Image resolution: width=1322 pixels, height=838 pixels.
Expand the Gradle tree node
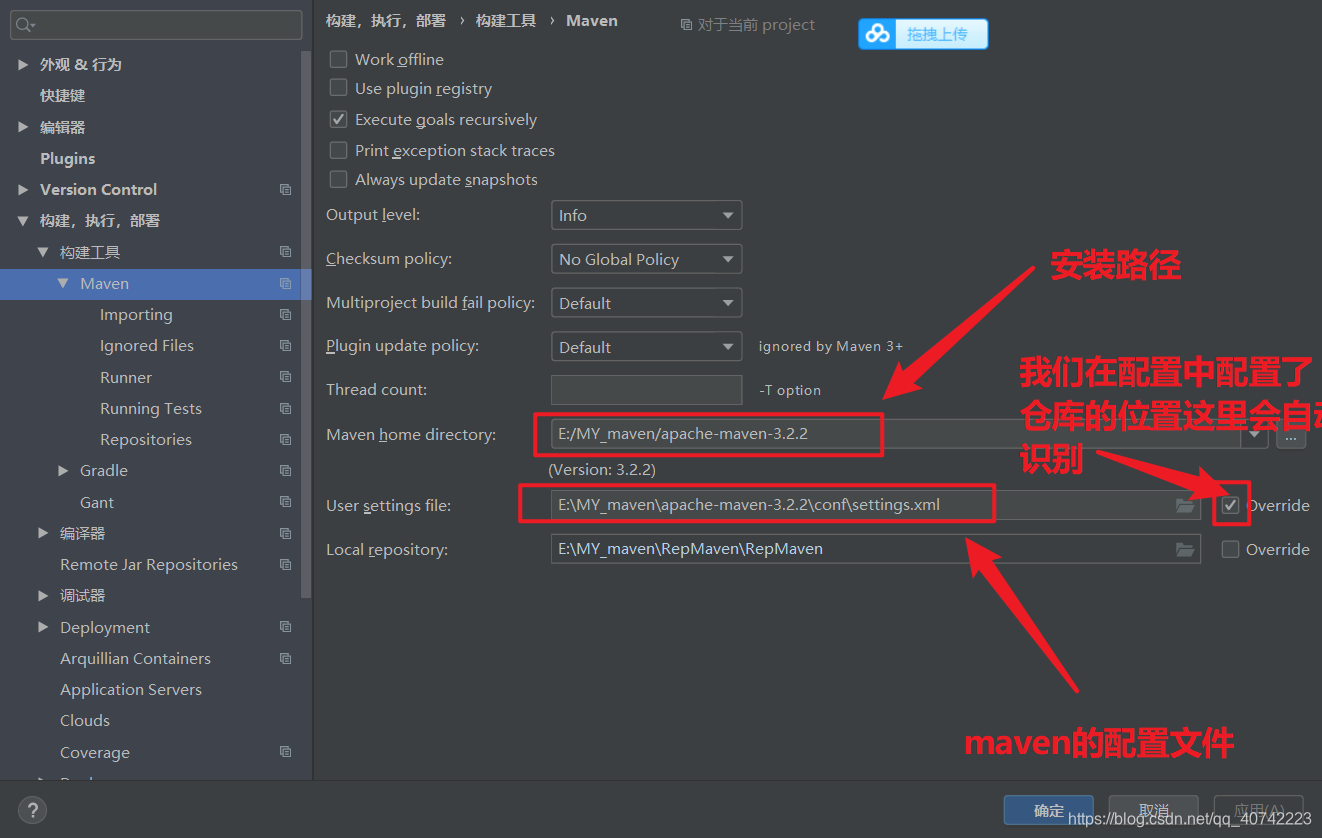tap(63, 470)
